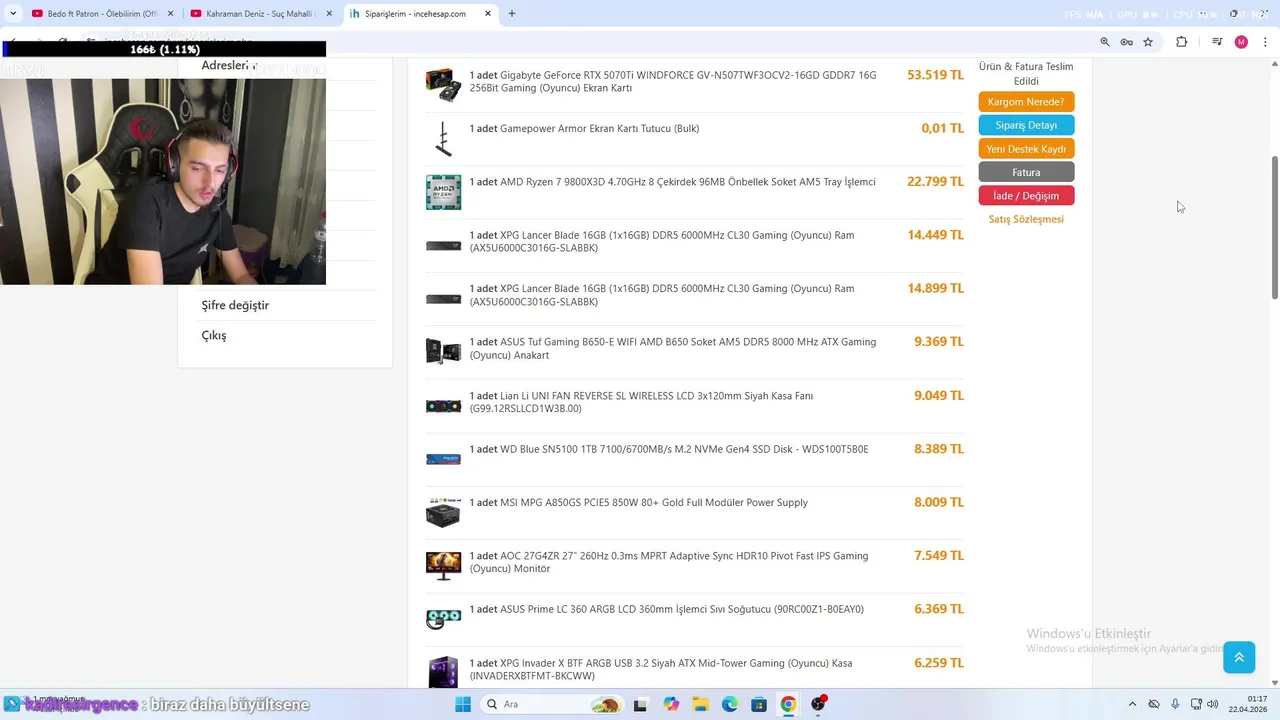Click the Lian Li UNI FAN thumbnail
1280x720 pixels.
pyautogui.click(x=443, y=406)
